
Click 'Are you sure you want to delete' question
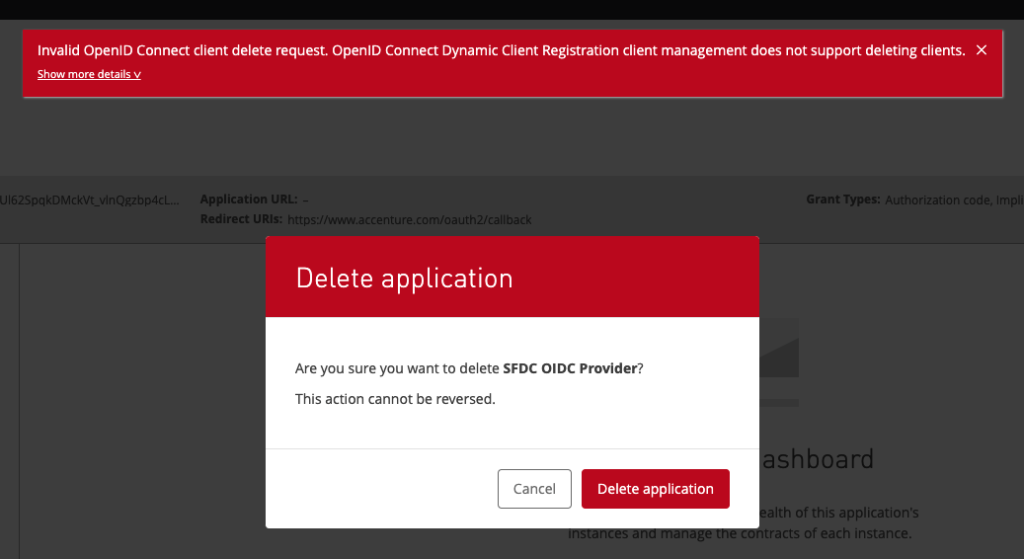point(397,368)
